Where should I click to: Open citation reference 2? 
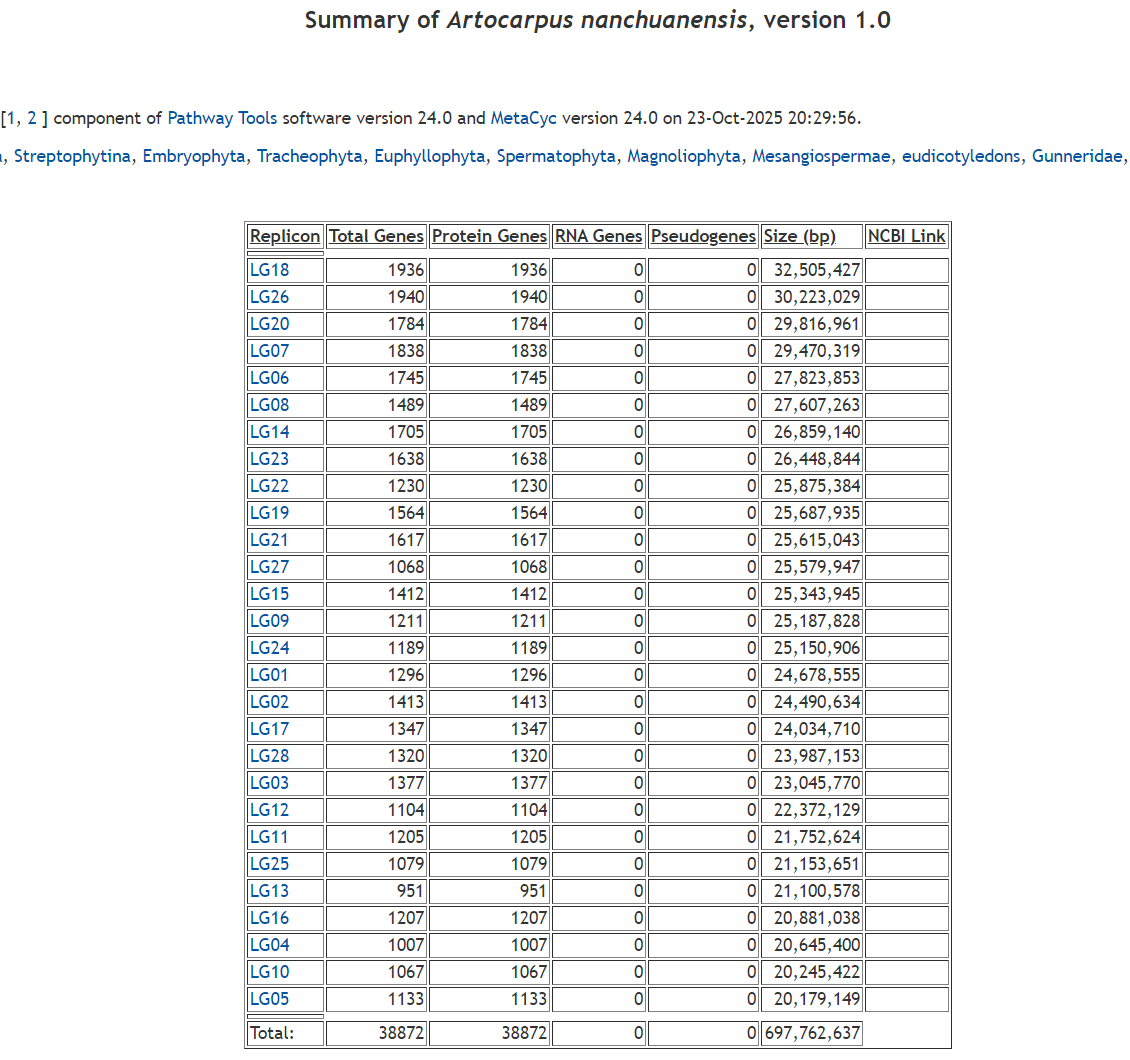click(x=32, y=118)
